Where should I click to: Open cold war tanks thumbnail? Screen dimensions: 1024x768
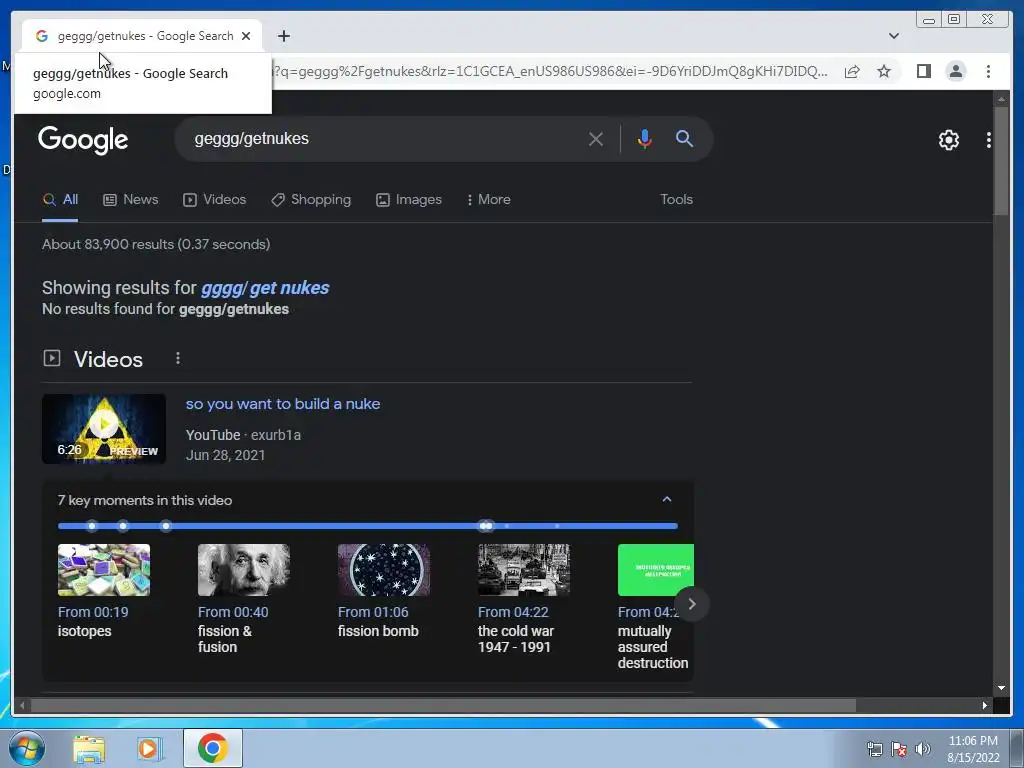tap(524, 570)
